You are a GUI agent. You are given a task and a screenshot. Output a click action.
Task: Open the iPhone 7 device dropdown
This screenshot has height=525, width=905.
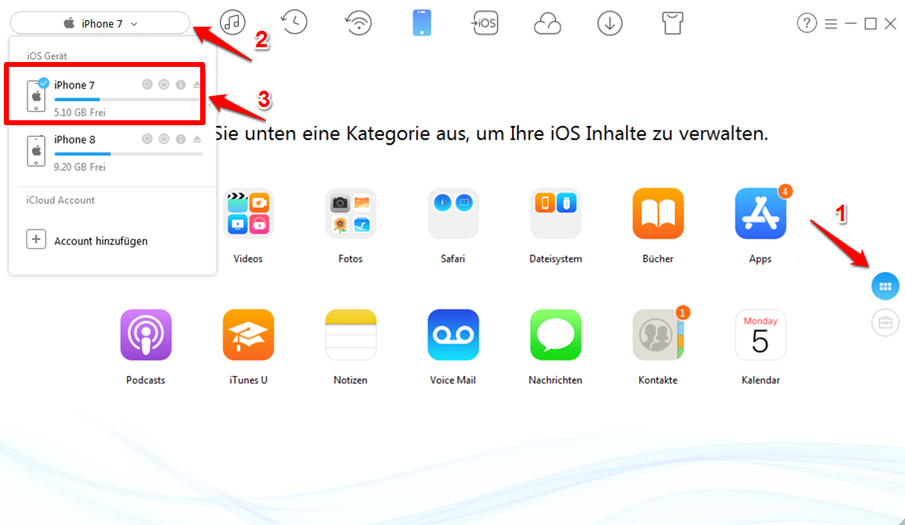point(100,24)
